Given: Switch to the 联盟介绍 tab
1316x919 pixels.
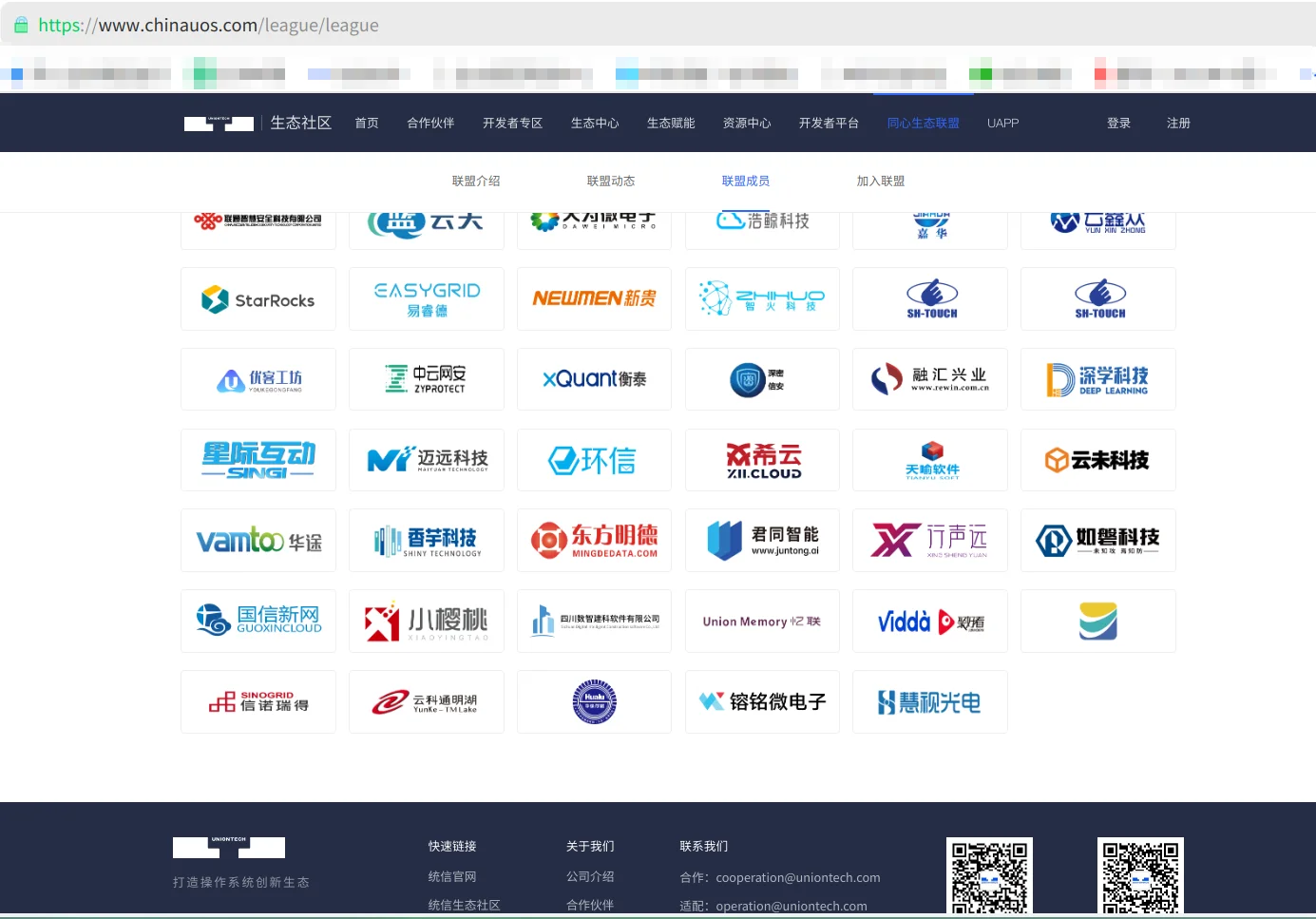Looking at the screenshot, I should (x=476, y=181).
